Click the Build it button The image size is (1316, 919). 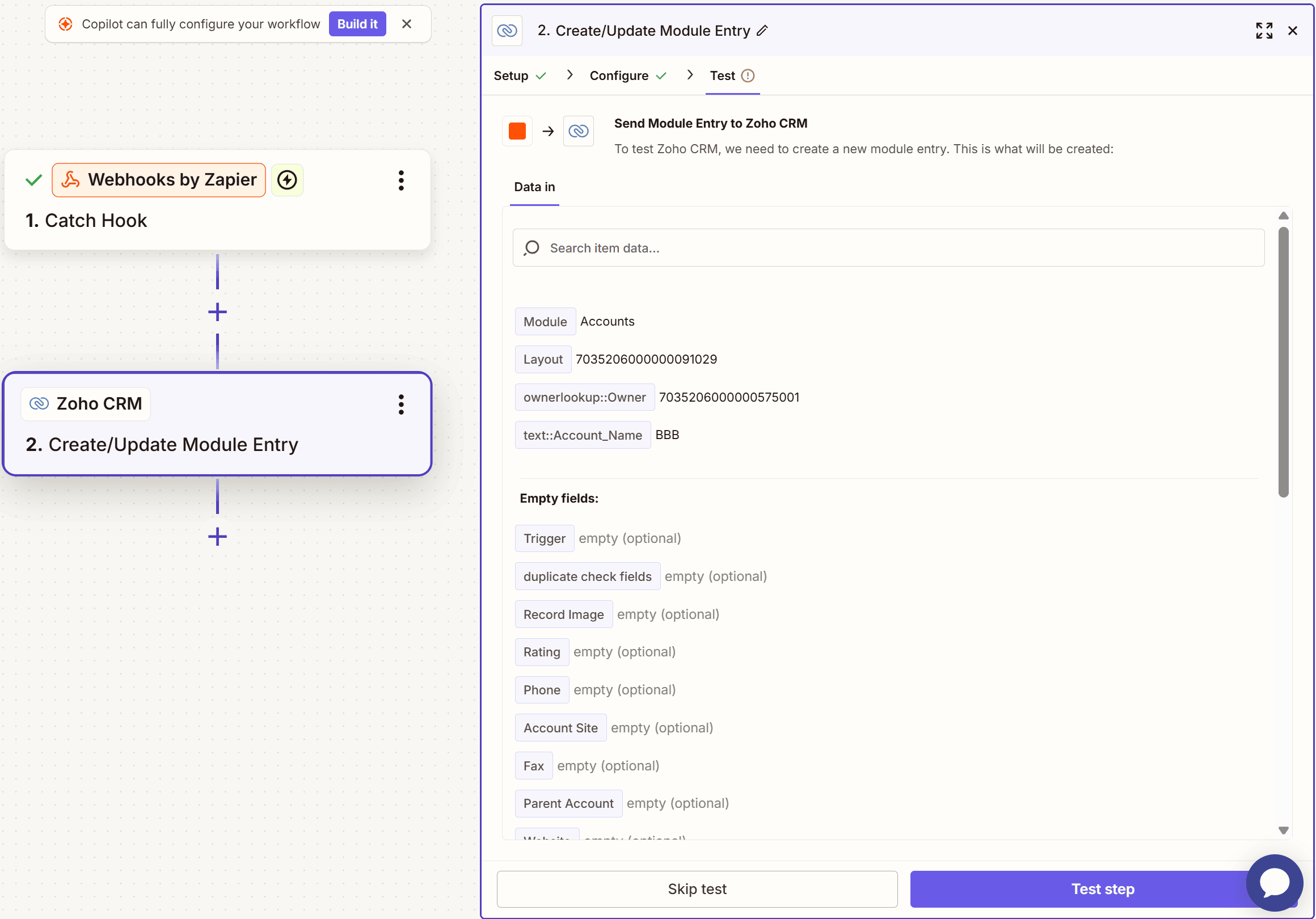[357, 24]
